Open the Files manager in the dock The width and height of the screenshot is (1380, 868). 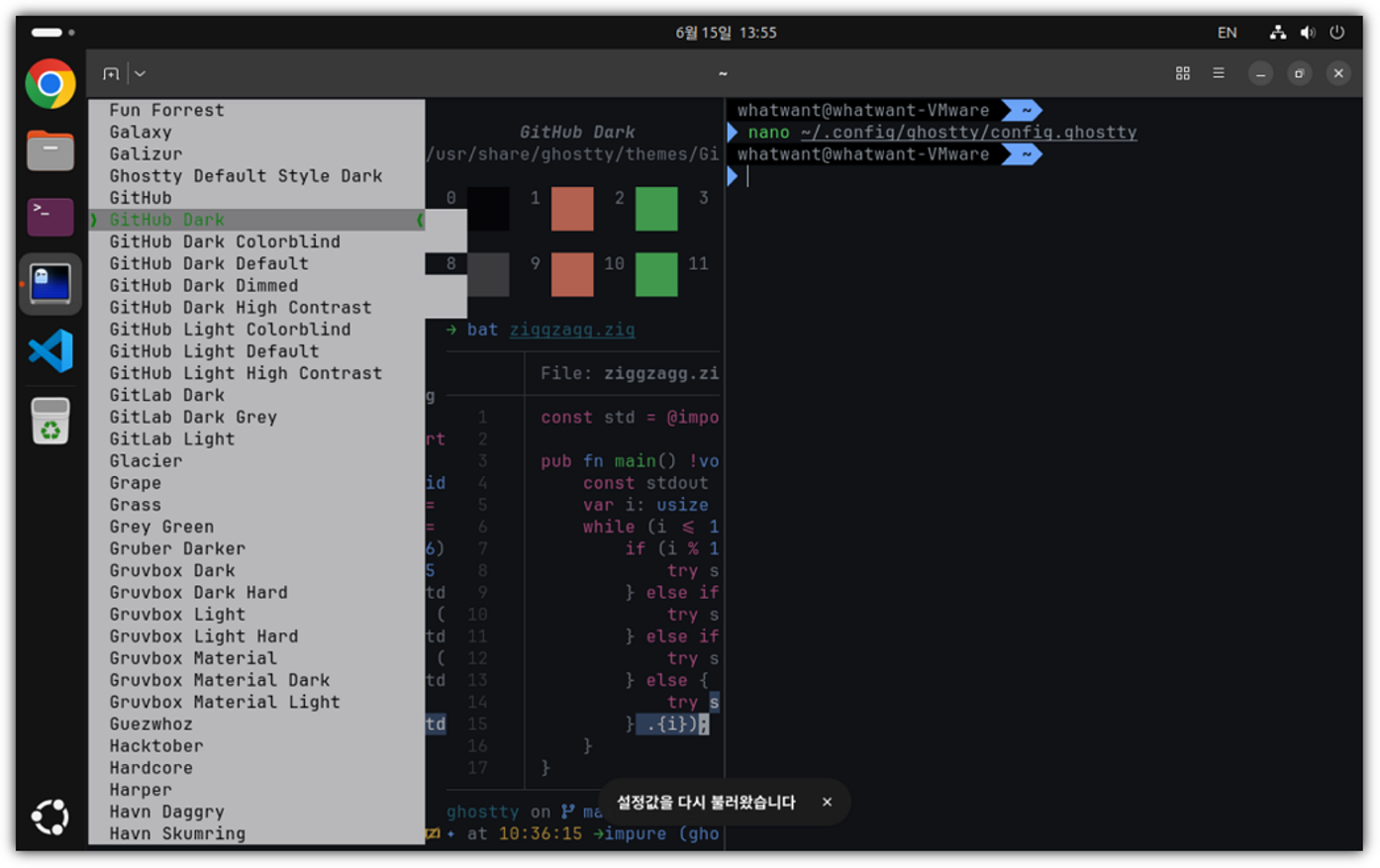50,150
